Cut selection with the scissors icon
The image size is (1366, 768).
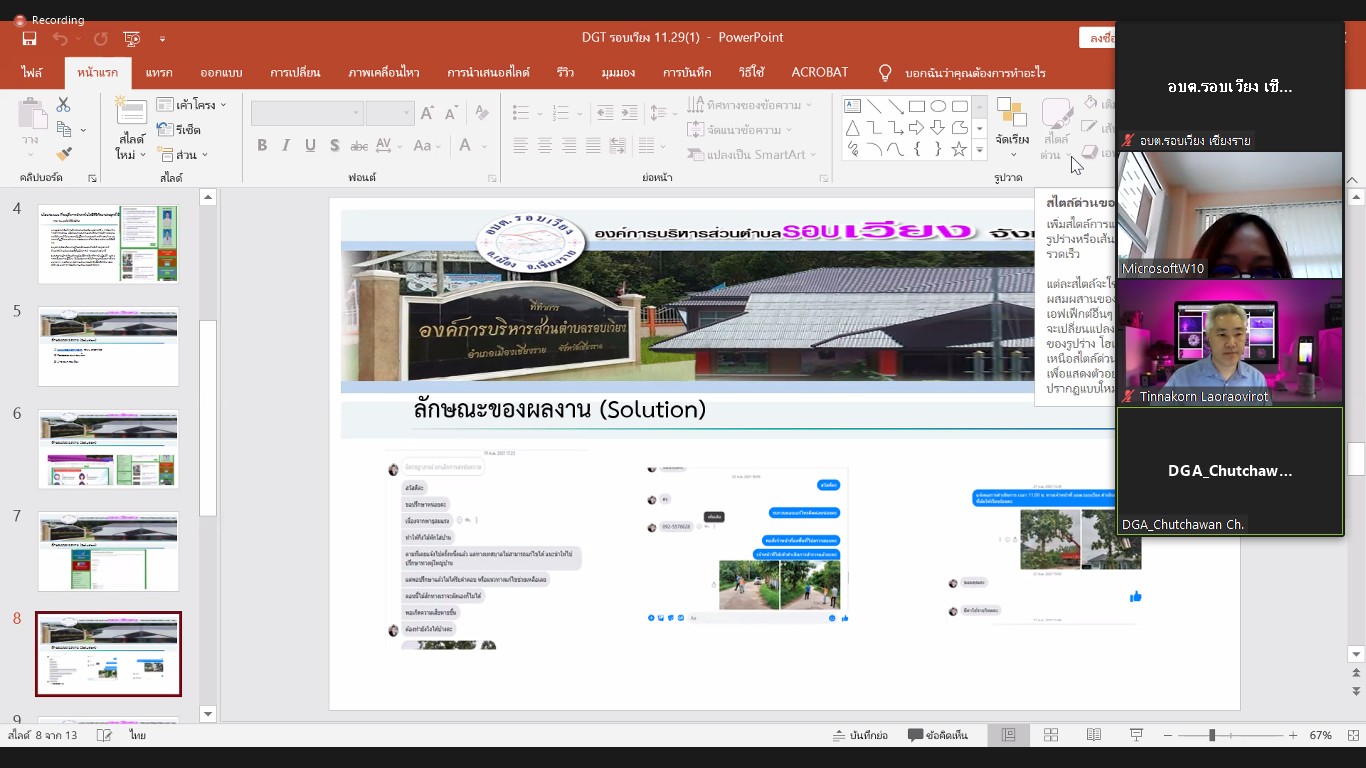(x=63, y=104)
